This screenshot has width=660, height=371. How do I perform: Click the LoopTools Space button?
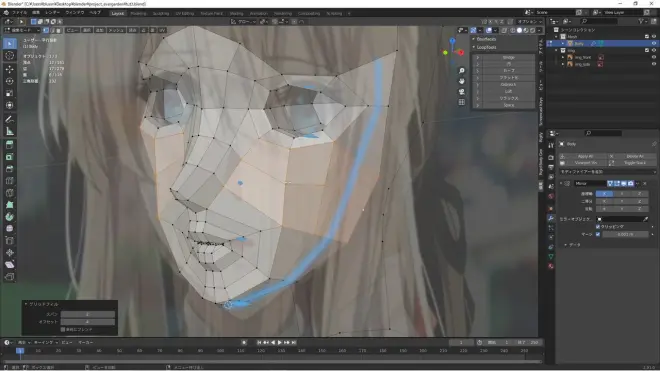pos(508,105)
